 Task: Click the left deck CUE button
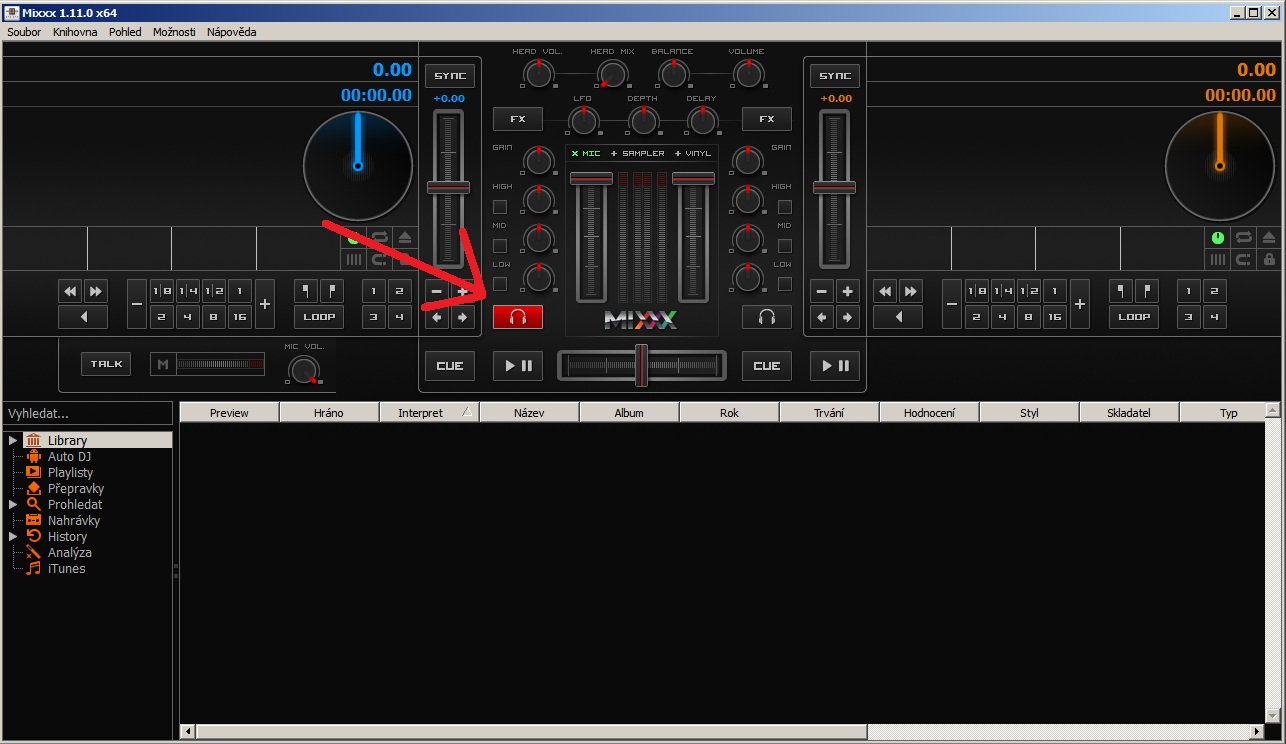[x=450, y=366]
